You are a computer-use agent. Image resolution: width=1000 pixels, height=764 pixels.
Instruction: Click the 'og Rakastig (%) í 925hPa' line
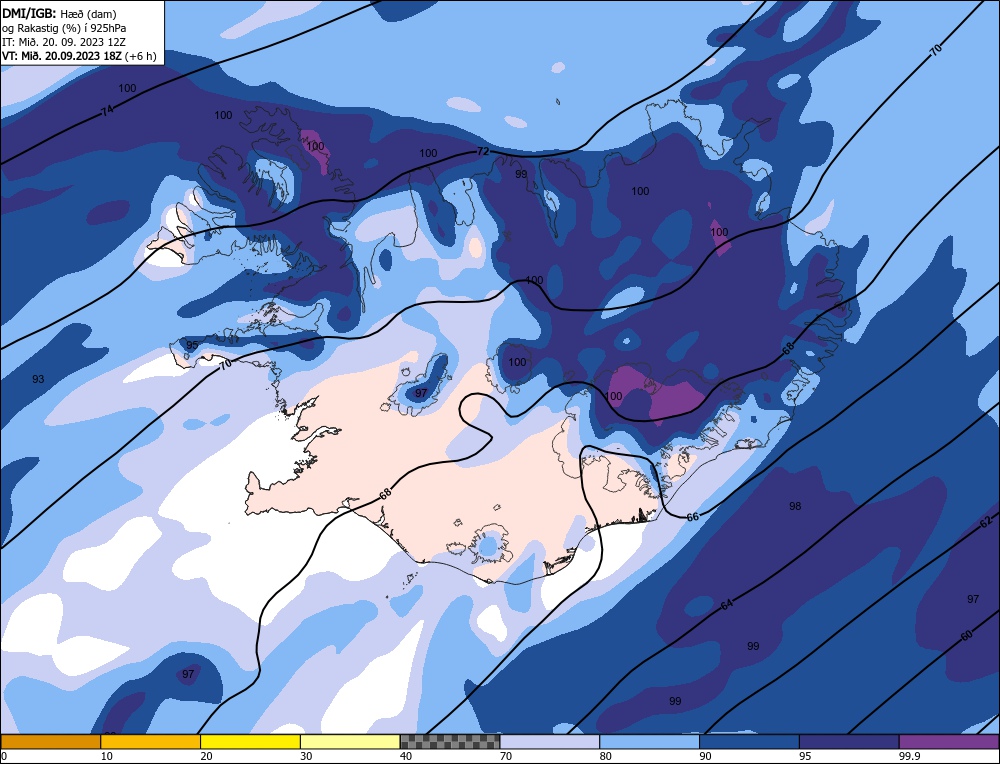(x=64, y=28)
